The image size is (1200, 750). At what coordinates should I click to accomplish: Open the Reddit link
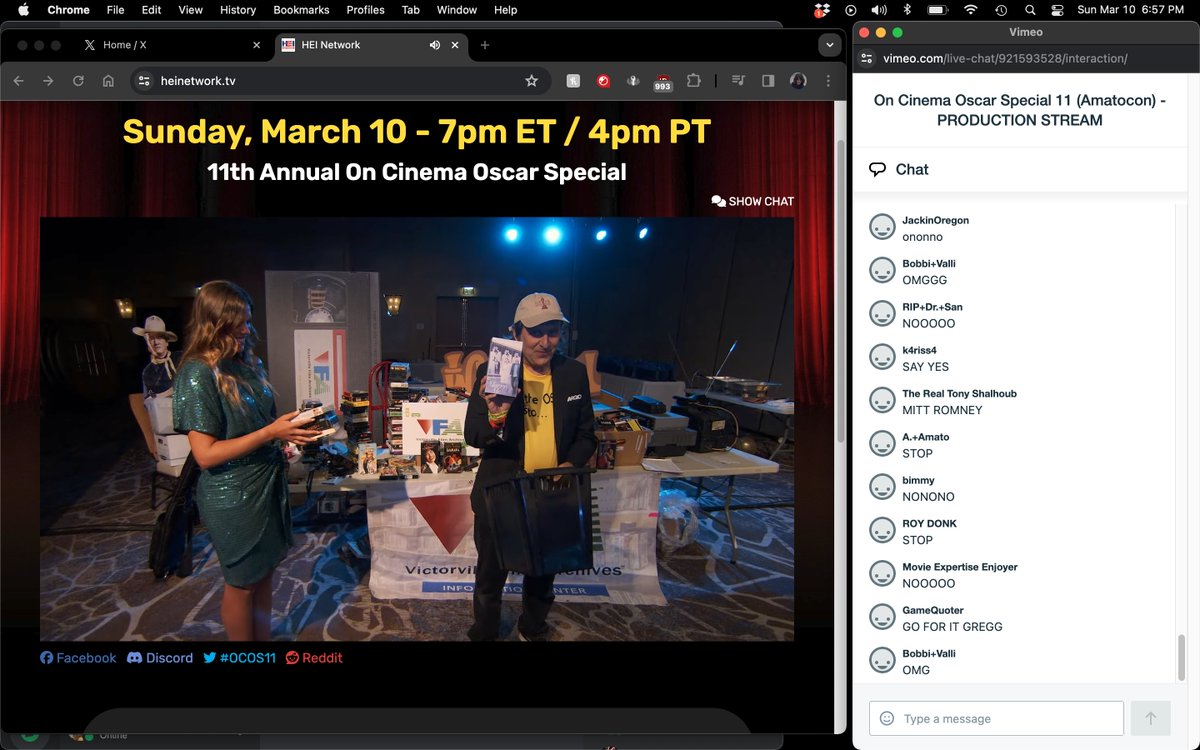tap(314, 658)
